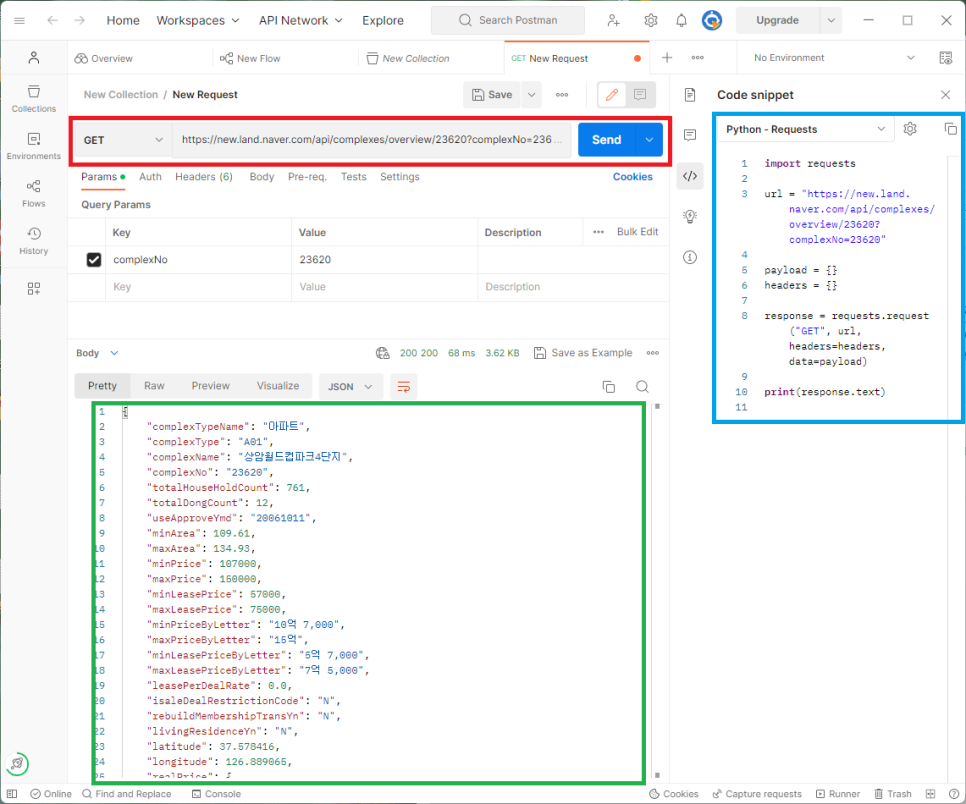Open the Environments sidebar panel
The width and height of the screenshot is (966, 804).
point(33,146)
